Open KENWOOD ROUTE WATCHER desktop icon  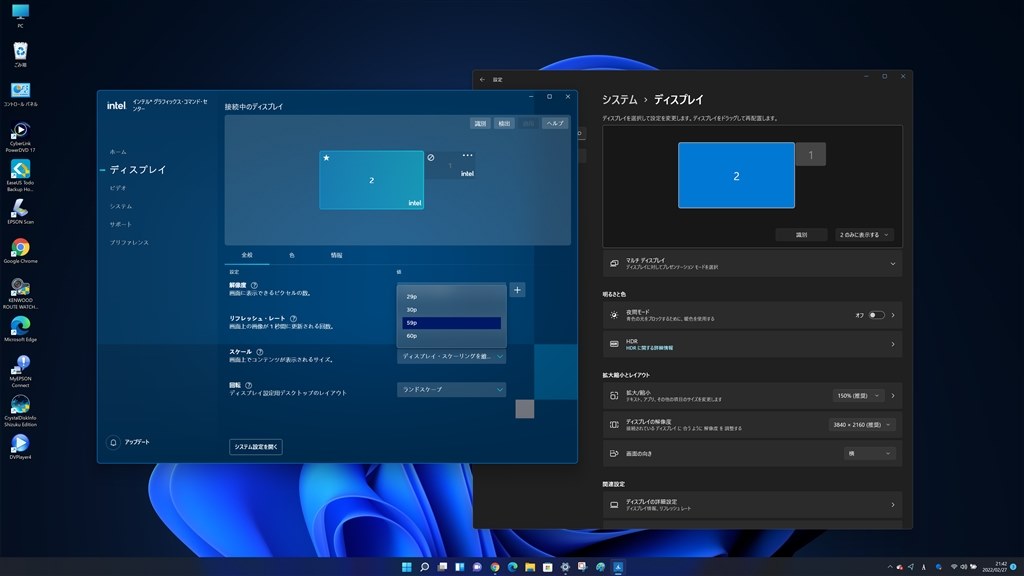[x=20, y=294]
